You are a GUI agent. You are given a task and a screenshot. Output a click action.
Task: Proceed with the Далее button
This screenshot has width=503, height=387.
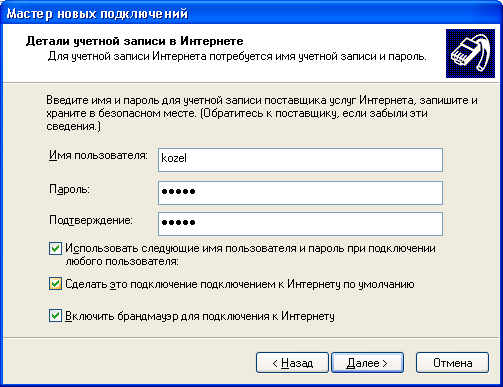(367, 363)
